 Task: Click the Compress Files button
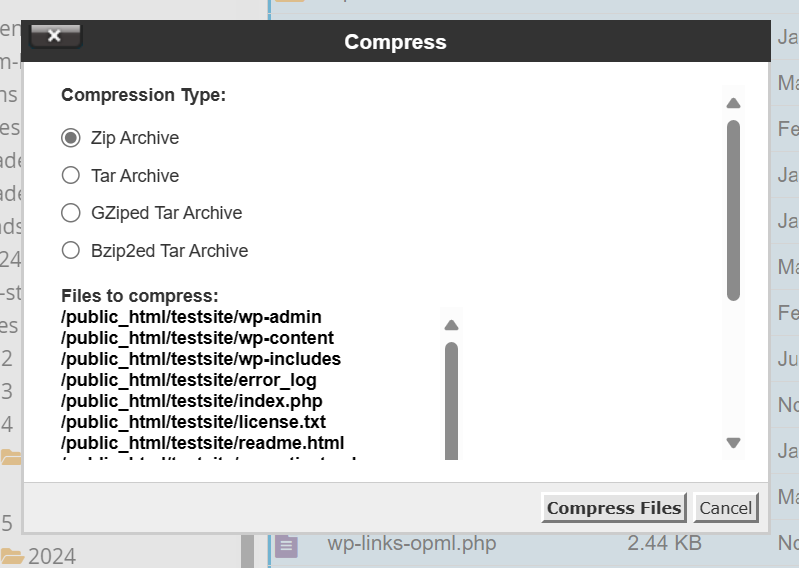coord(614,508)
